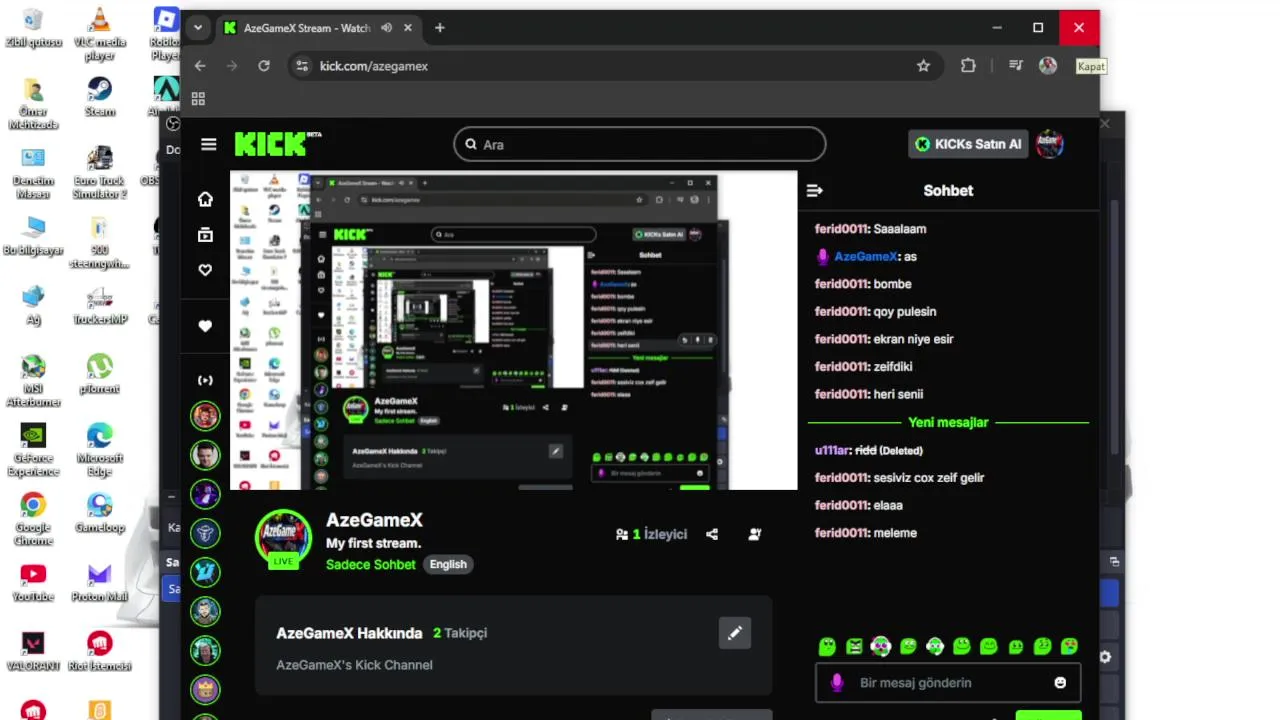Select Zibil qutusu recycle bin icon

(33, 28)
